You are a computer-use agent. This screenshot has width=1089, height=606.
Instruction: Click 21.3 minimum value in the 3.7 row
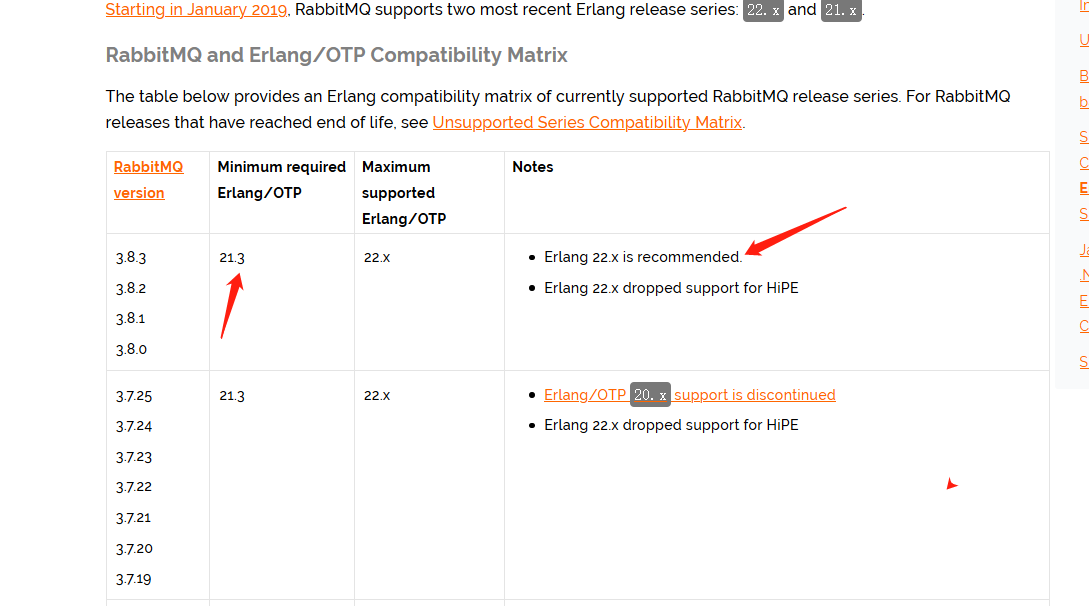click(x=232, y=396)
